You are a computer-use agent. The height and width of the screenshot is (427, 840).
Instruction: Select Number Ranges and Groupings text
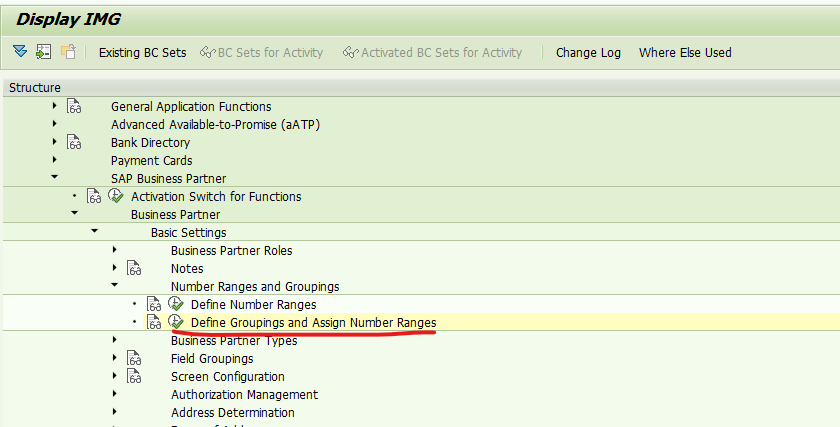coord(255,287)
